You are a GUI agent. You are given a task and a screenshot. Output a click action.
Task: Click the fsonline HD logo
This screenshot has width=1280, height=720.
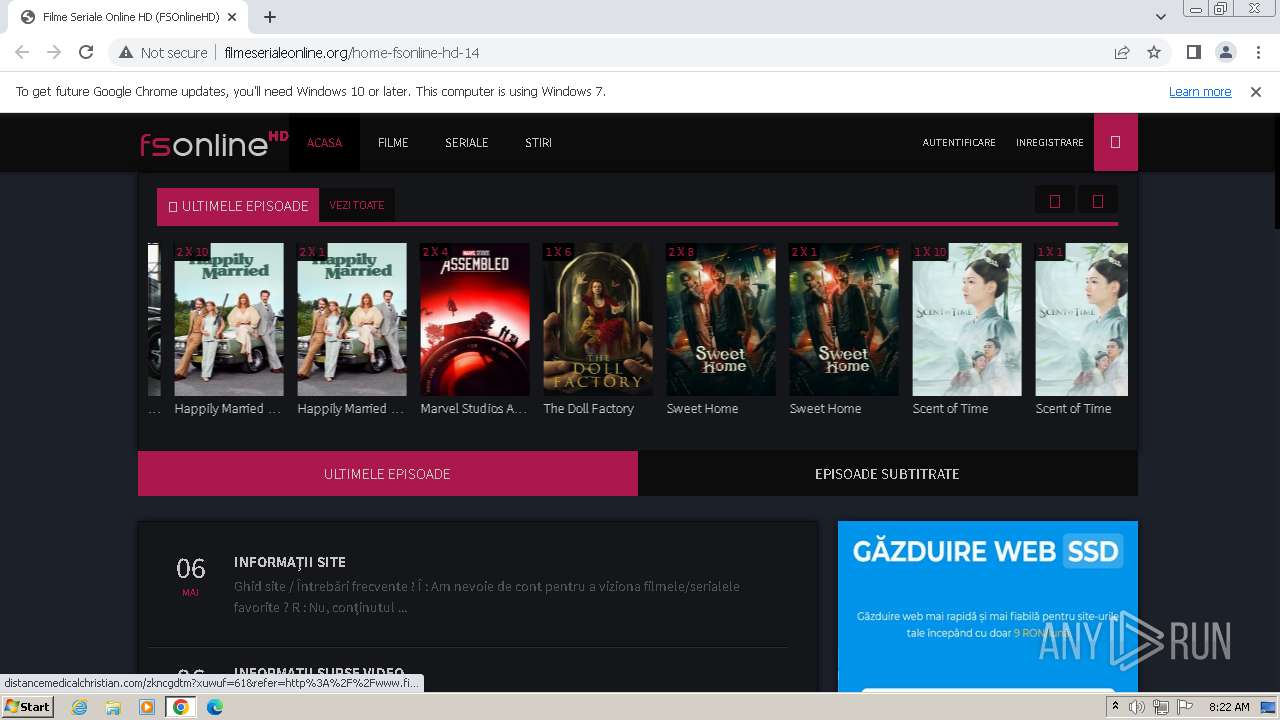[x=214, y=143]
